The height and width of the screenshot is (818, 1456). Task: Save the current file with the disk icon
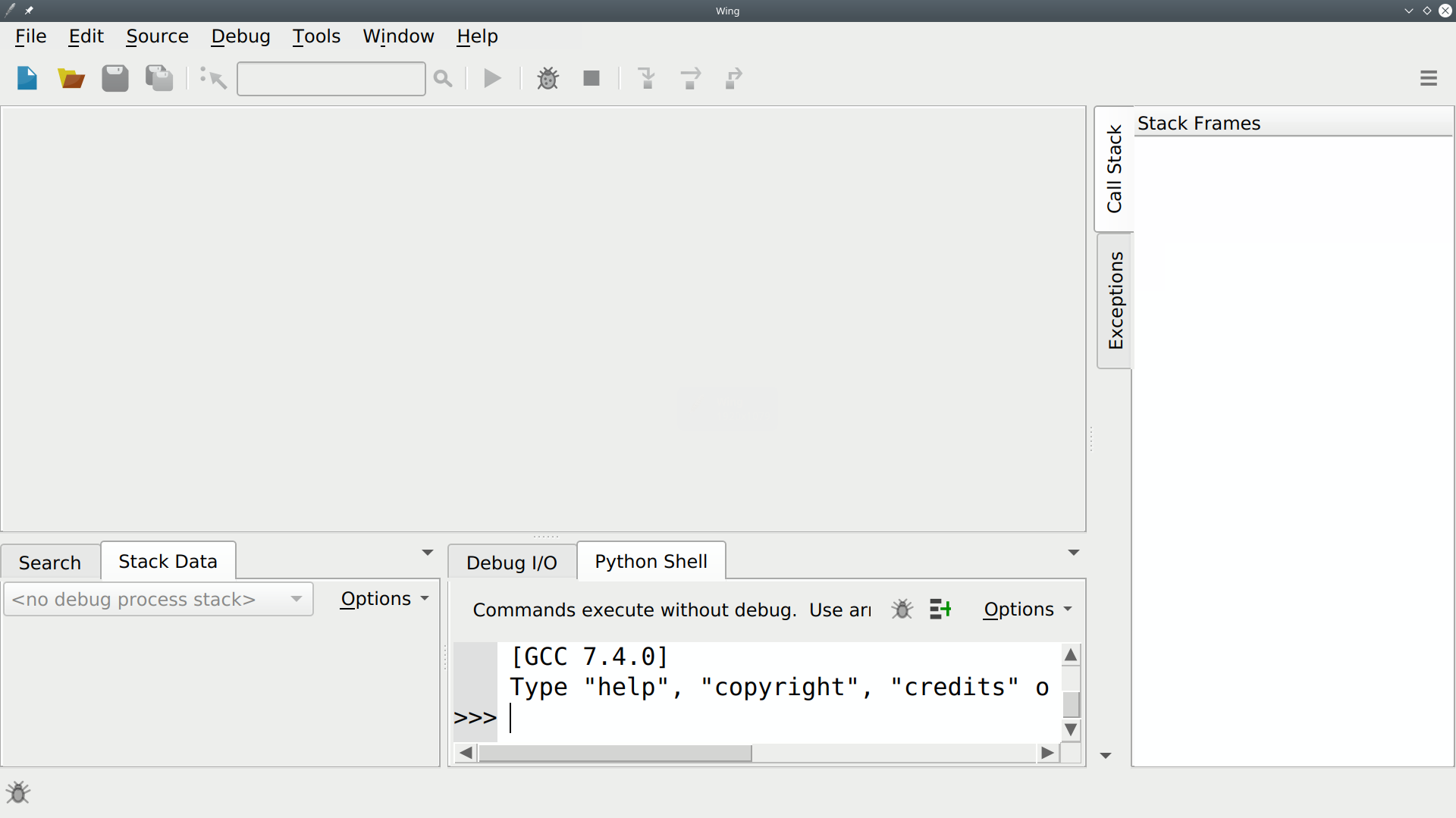[x=115, y=78]
